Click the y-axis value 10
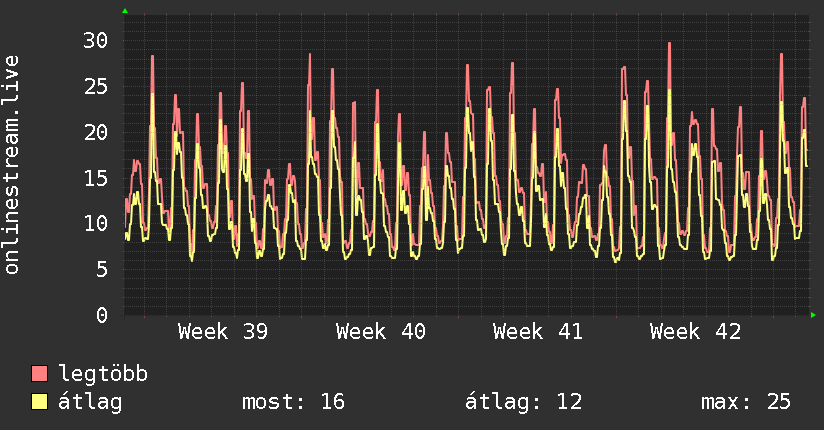 (x=96, y=224)
